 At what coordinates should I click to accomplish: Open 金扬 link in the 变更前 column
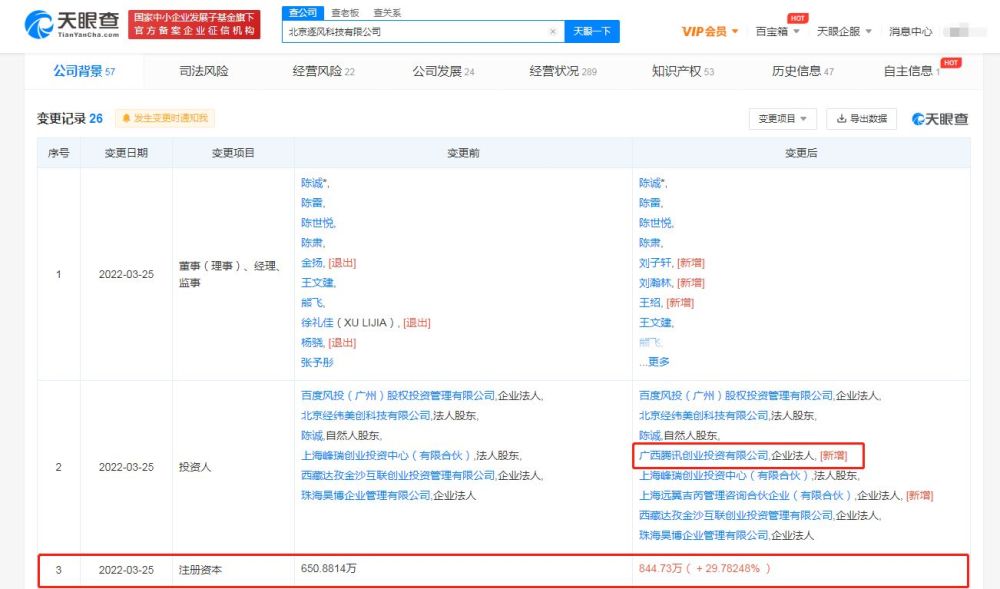(x=312, y=263)
